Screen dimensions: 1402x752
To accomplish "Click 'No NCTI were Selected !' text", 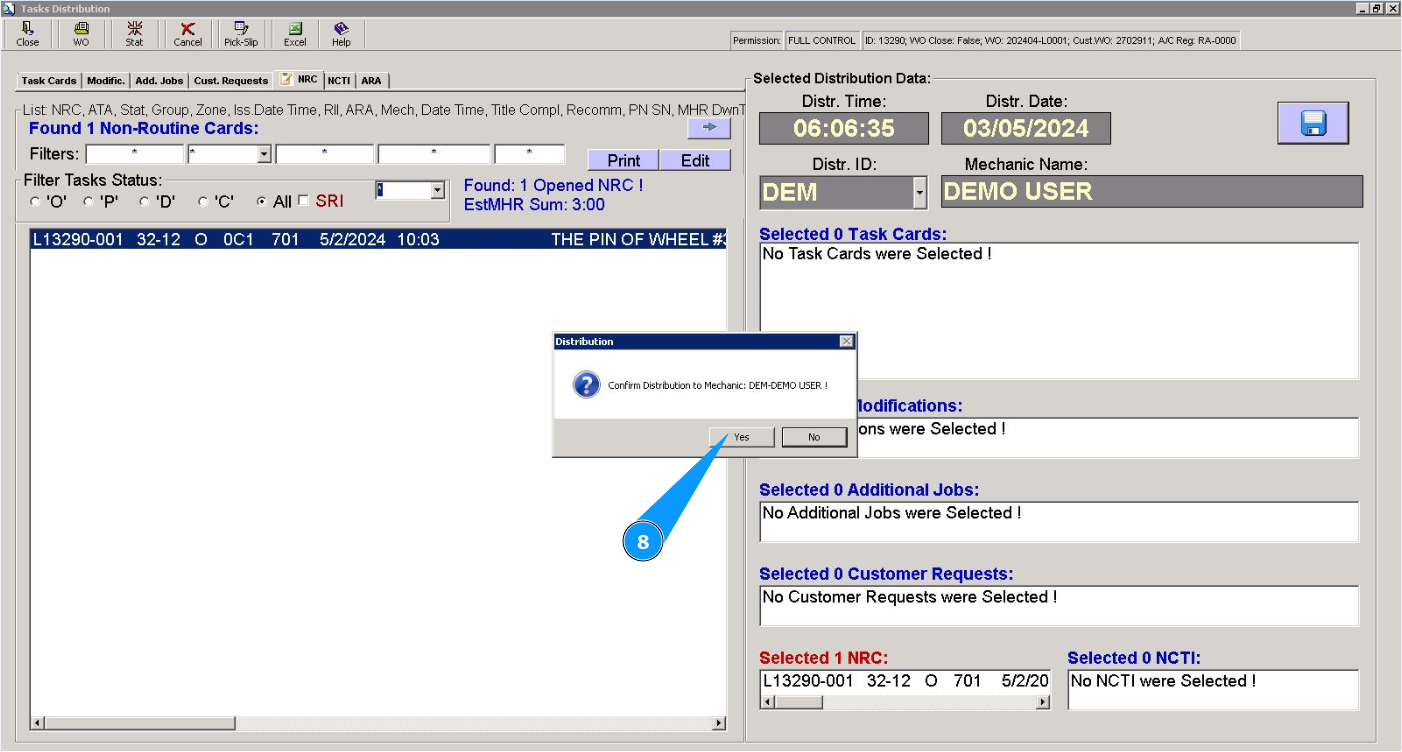I will click(x=1164, y=681).
